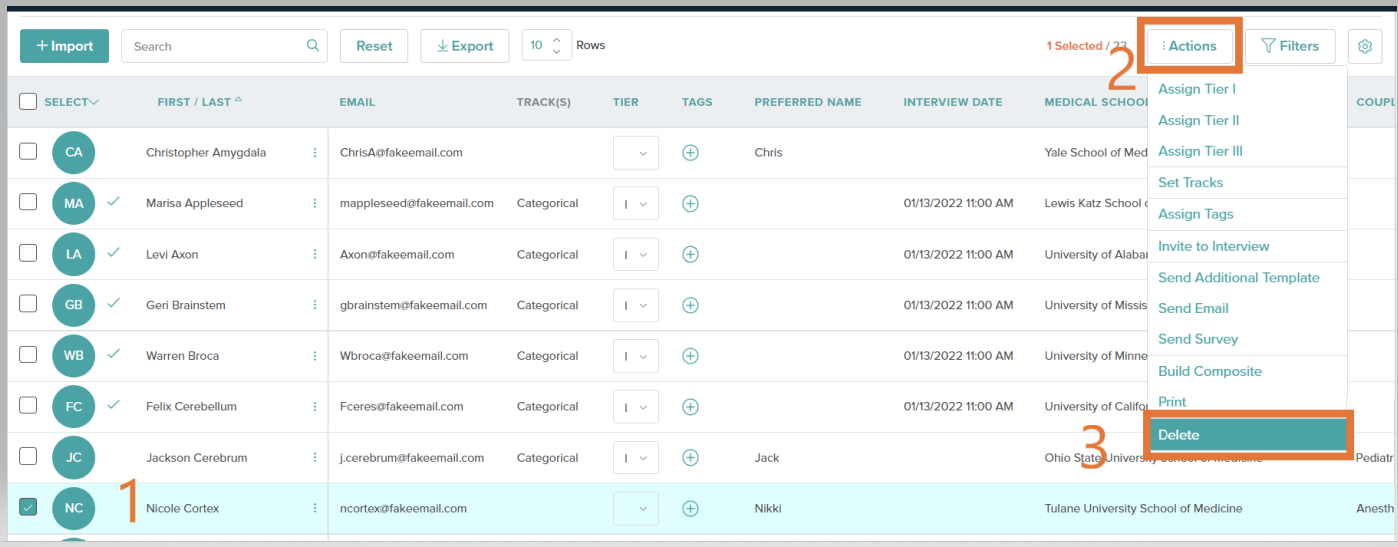
Task: Open row options menu for Jackson Cerebrum
Action: click(x=315, y=457)
